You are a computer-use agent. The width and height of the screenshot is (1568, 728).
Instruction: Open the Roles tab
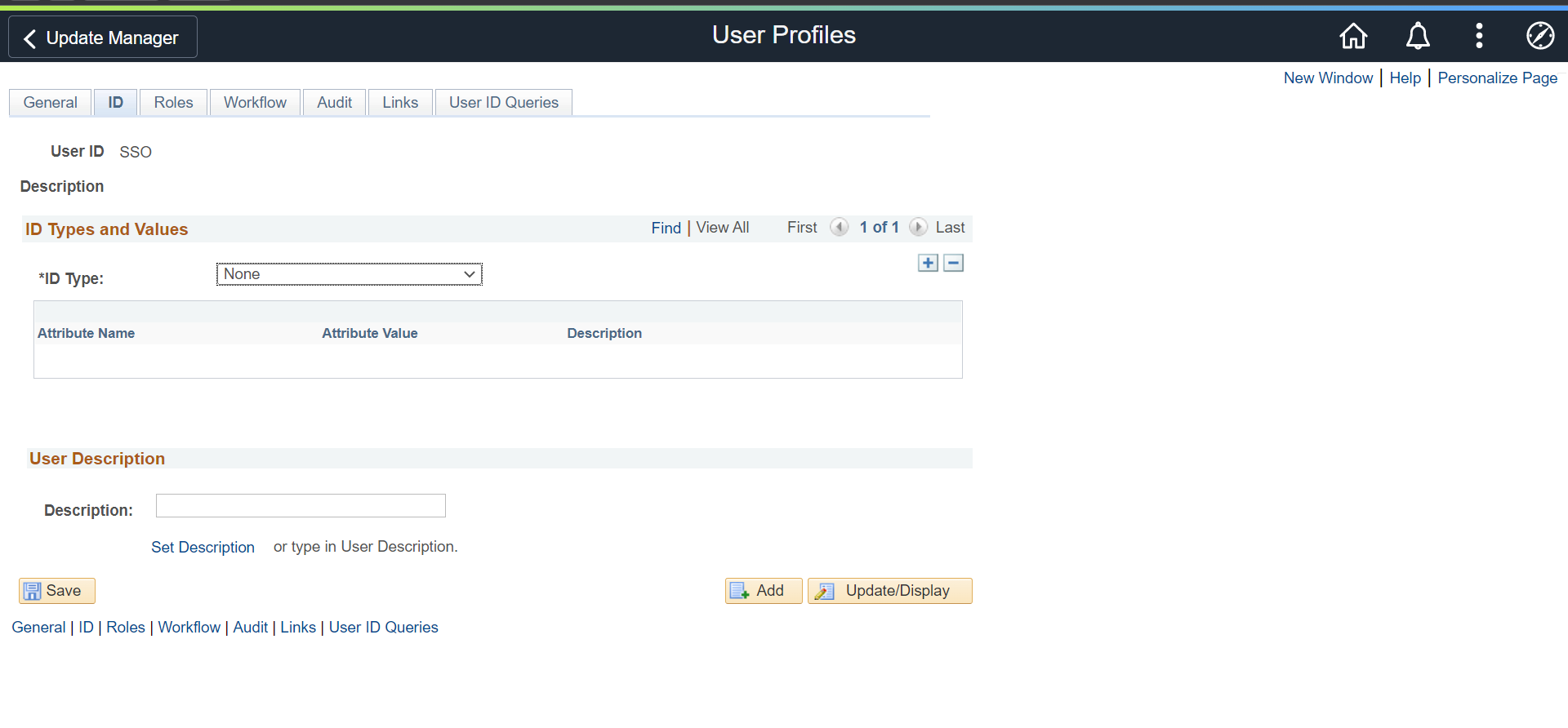click(x=174, y=103)
